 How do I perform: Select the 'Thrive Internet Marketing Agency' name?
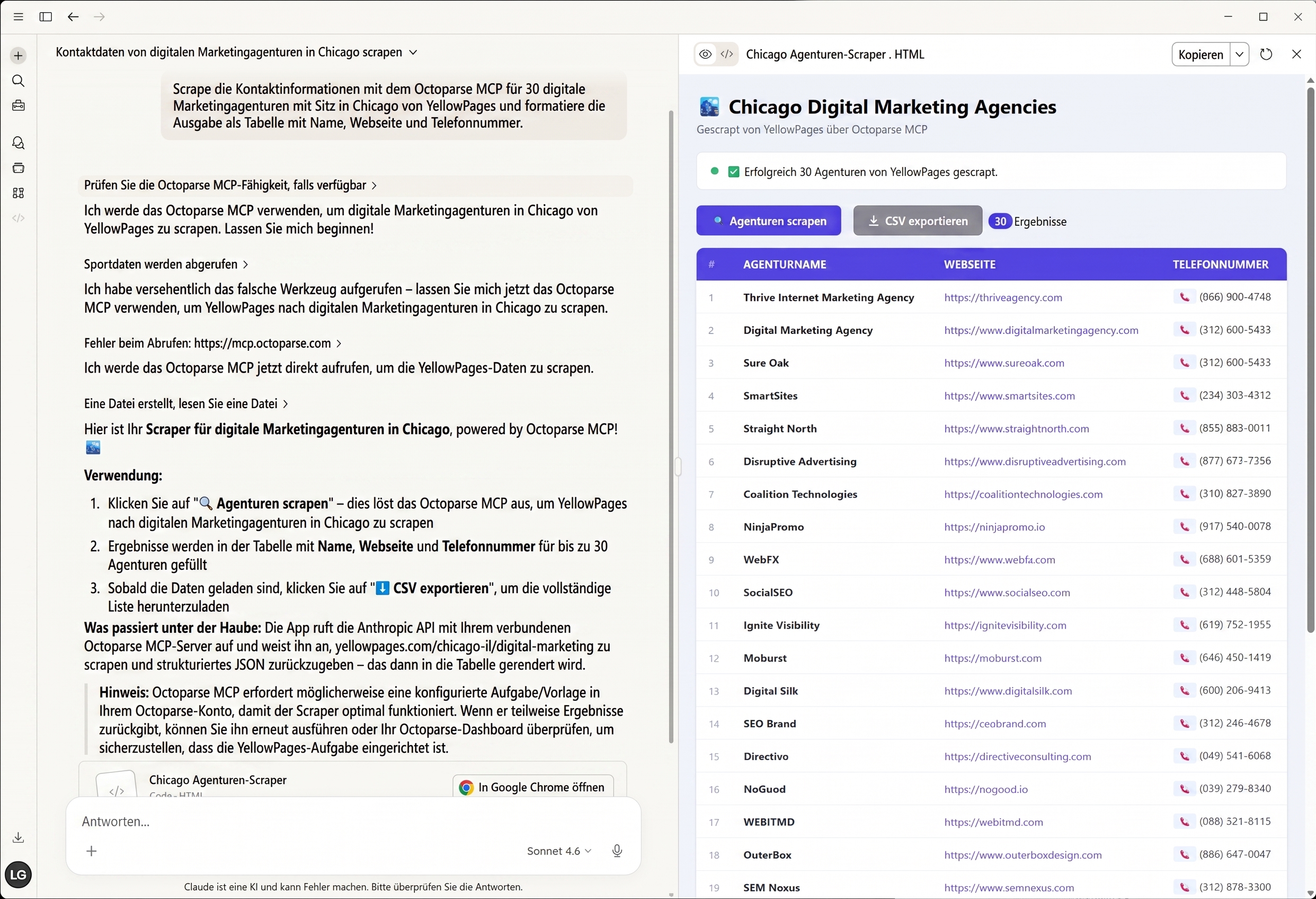[x=829, y=297]
